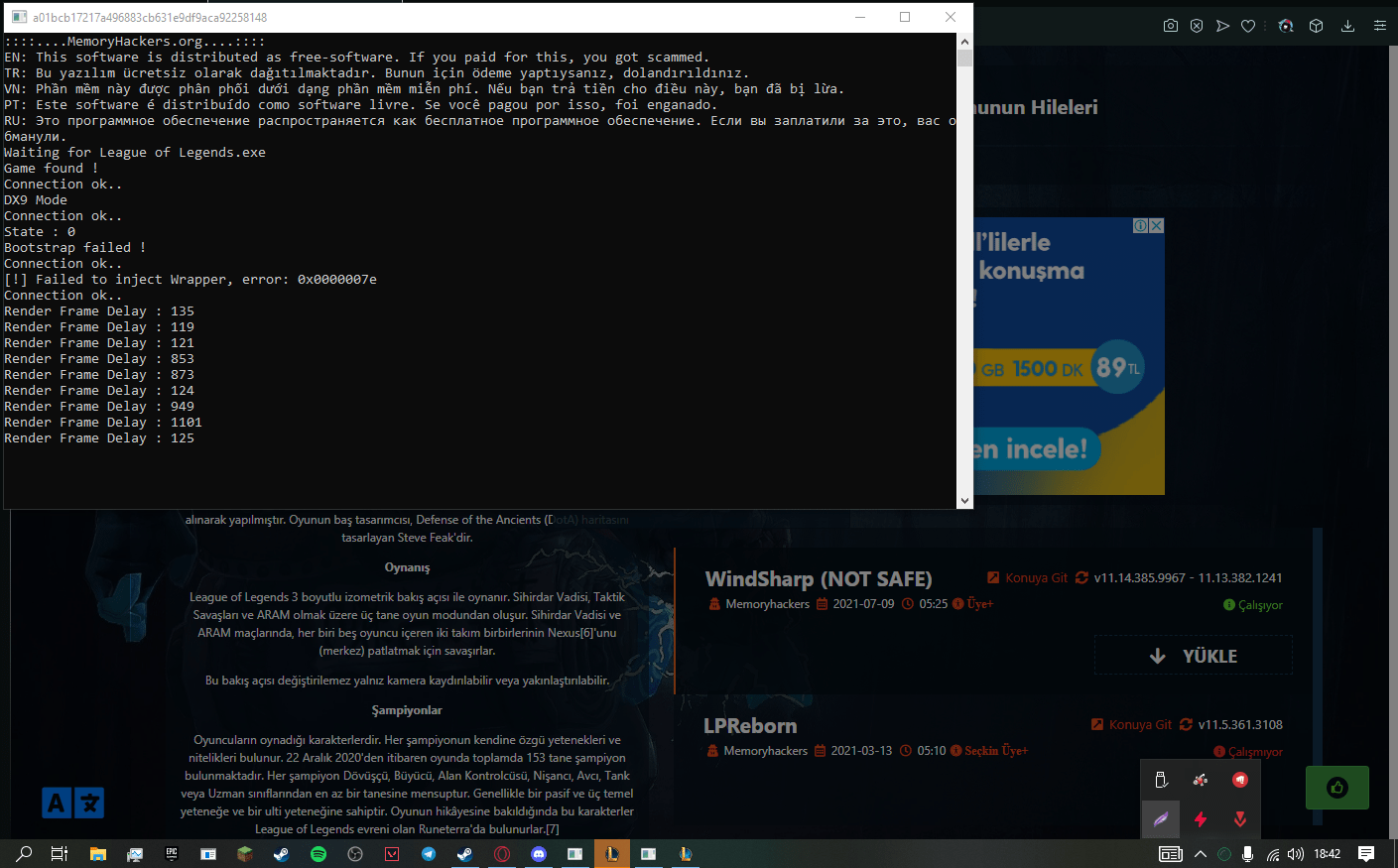
Task: Open the LPReborn title link
Action: pos(750,726)
